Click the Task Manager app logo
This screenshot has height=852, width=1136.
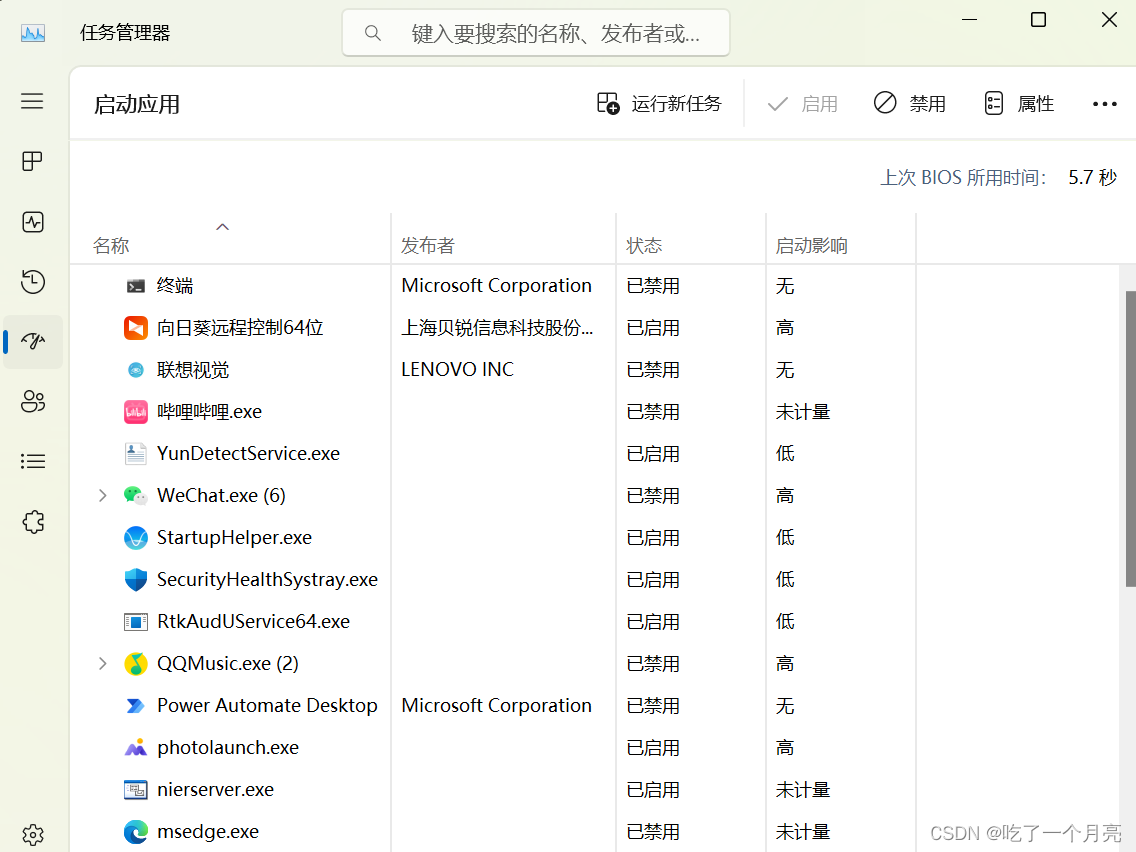pyautogui.click(x=33, y=33)
